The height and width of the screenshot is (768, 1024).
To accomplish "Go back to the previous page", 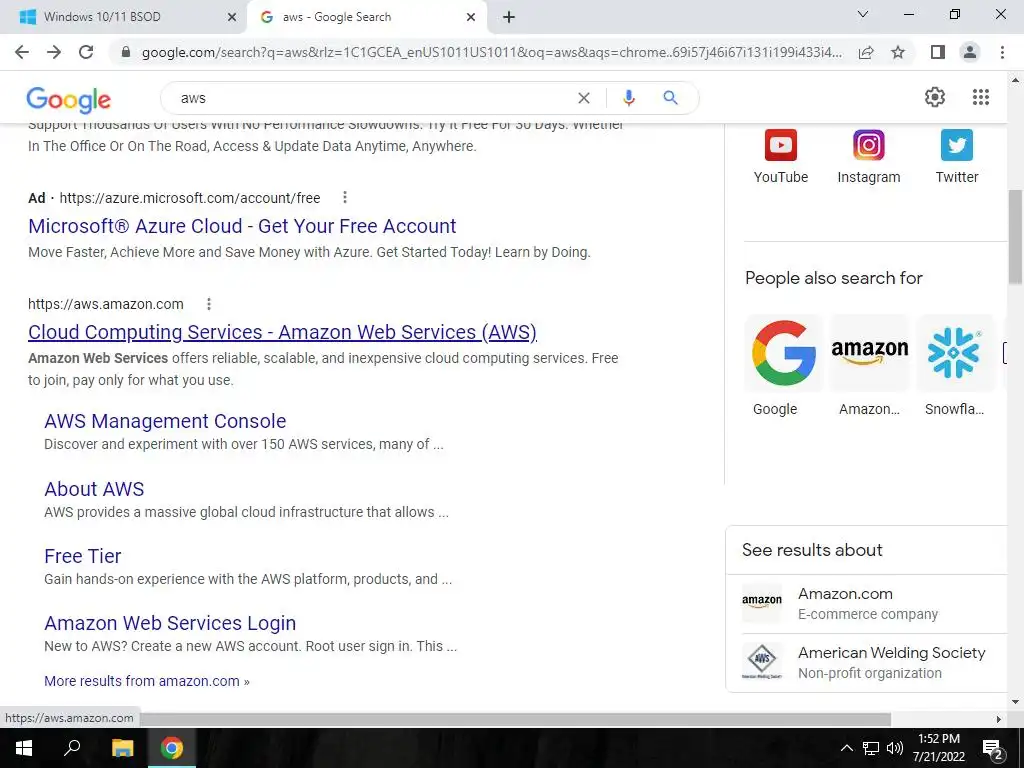I will pos(22,52).
